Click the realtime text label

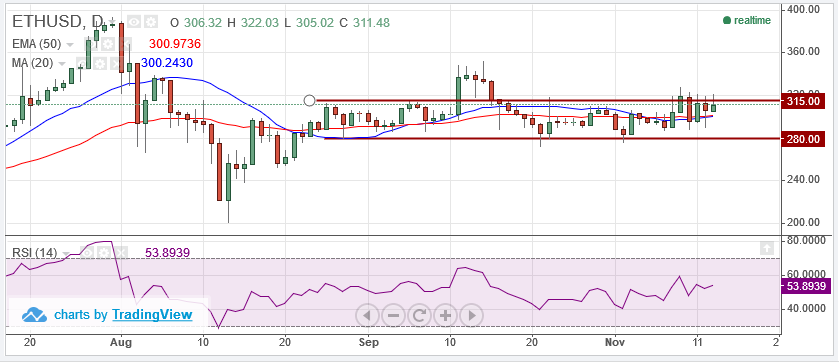click(x=752, y=20)
